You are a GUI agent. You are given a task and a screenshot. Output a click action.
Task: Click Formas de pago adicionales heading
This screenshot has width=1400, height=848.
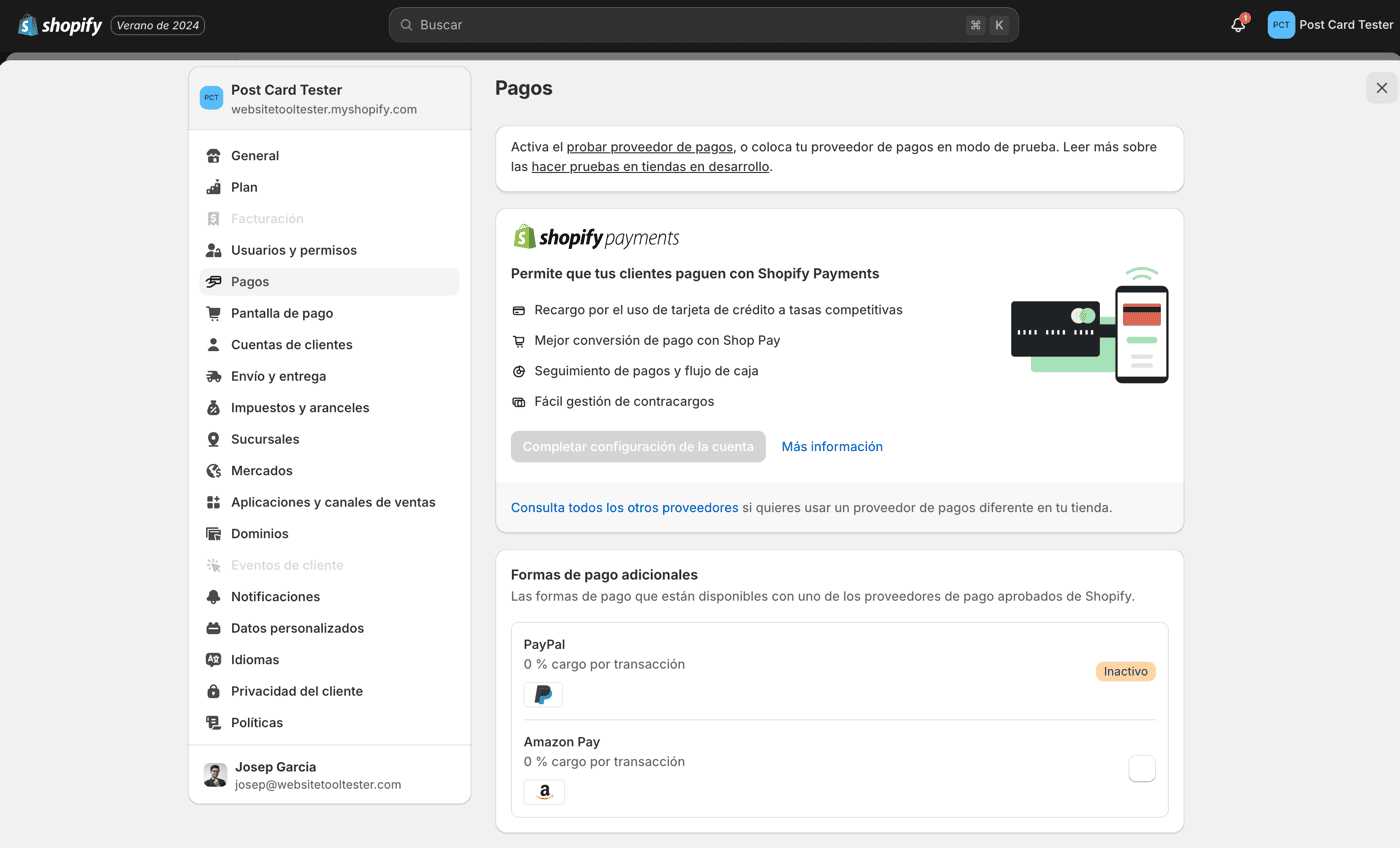[x=604, y=575]
